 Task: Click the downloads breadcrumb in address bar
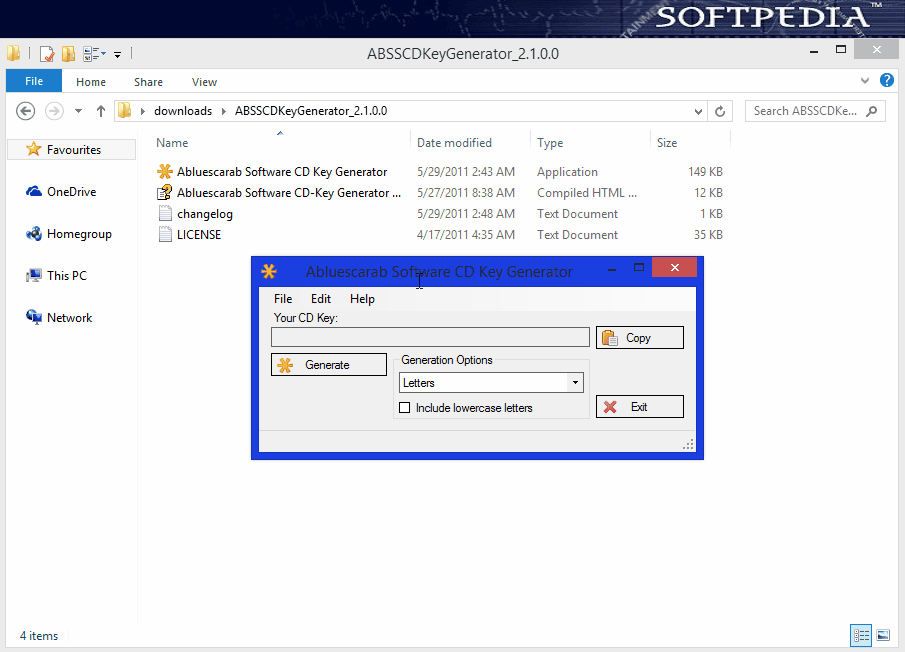pyautogui.click(x=183, y=111)
